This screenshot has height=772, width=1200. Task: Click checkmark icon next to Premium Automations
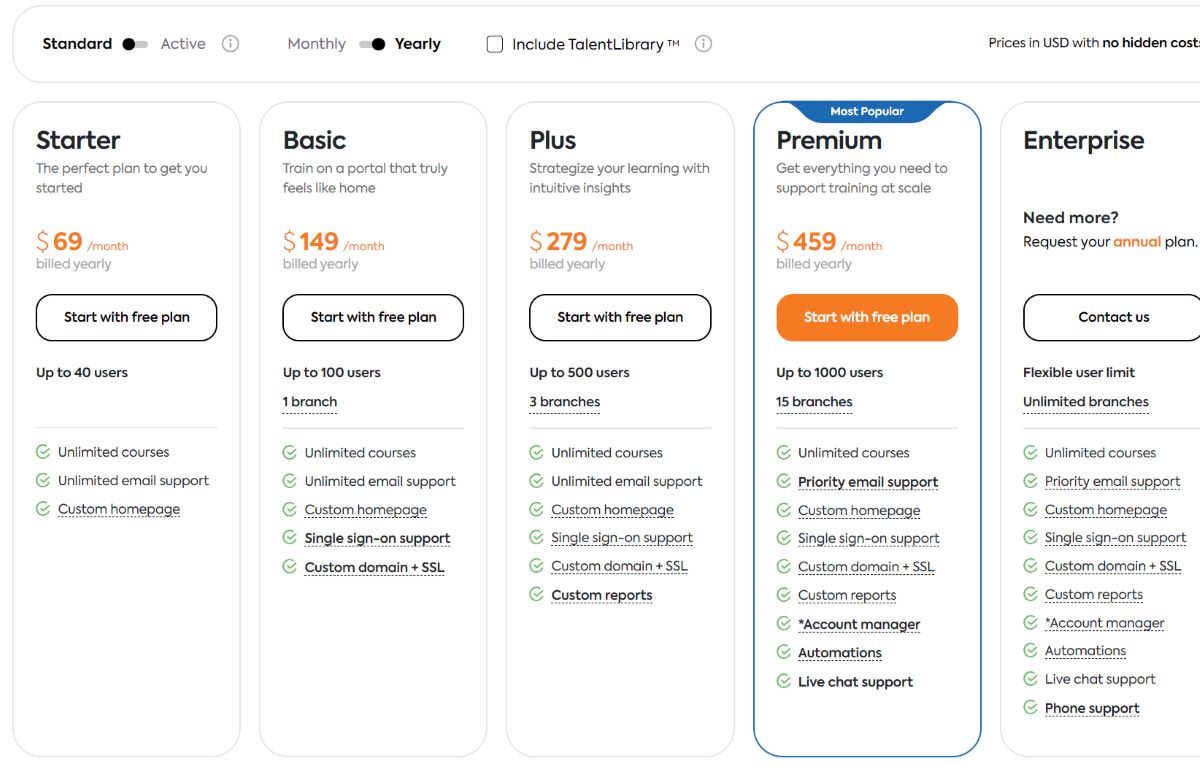click(x=784, y=653)
